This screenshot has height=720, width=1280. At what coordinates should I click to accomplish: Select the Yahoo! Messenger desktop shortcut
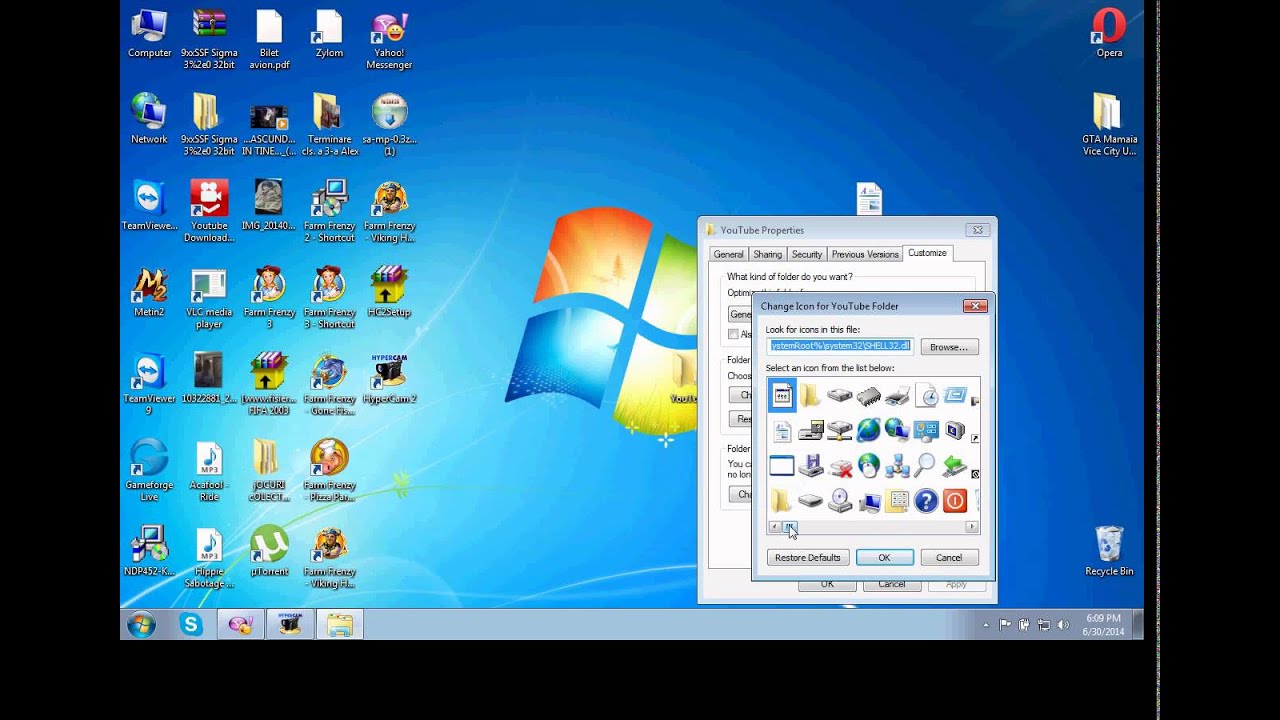click(x=389, y=41)
